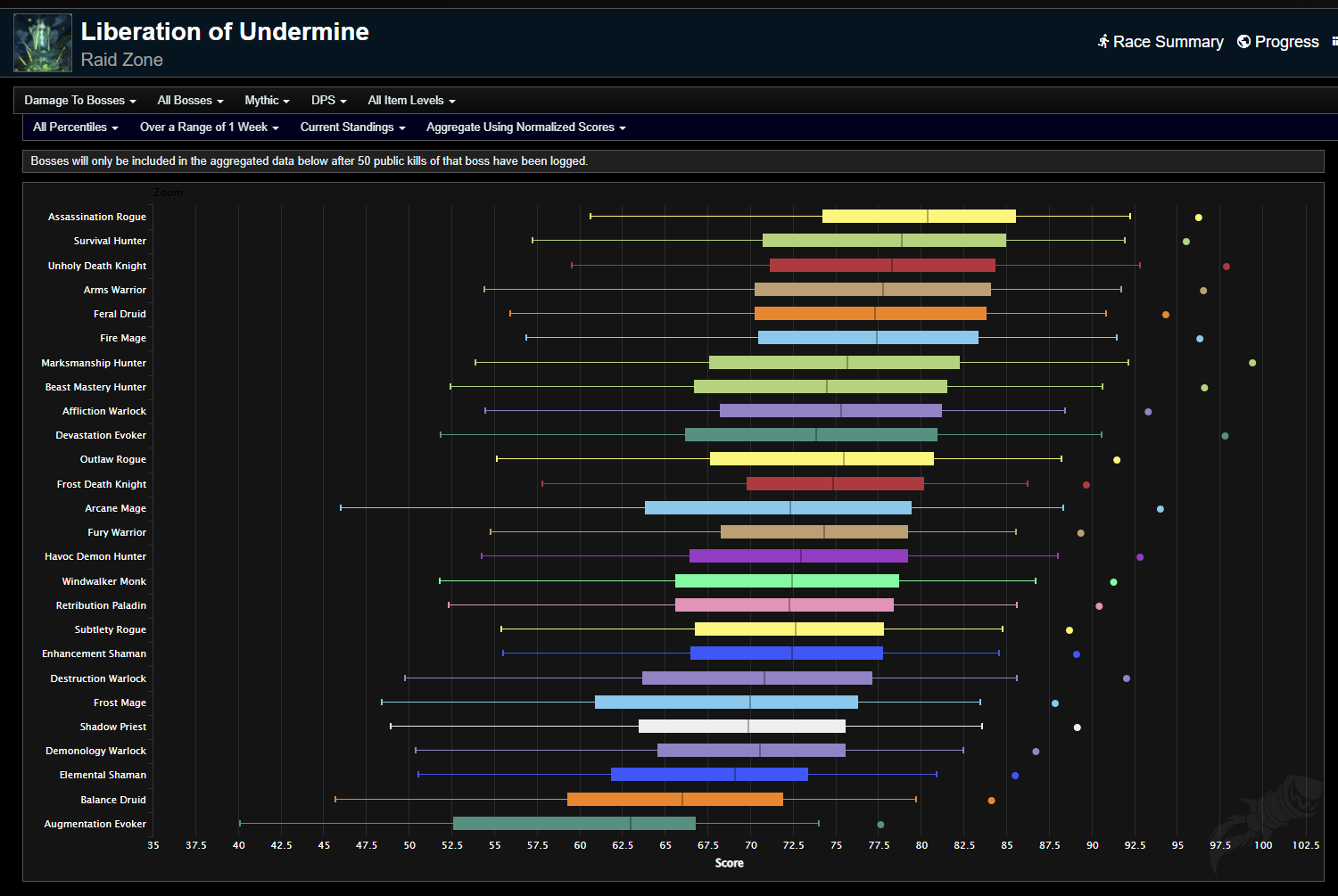Click the Augmentation Evoker outlier dot
This screenshot has height=896, width=1338.
pos(880,825)
